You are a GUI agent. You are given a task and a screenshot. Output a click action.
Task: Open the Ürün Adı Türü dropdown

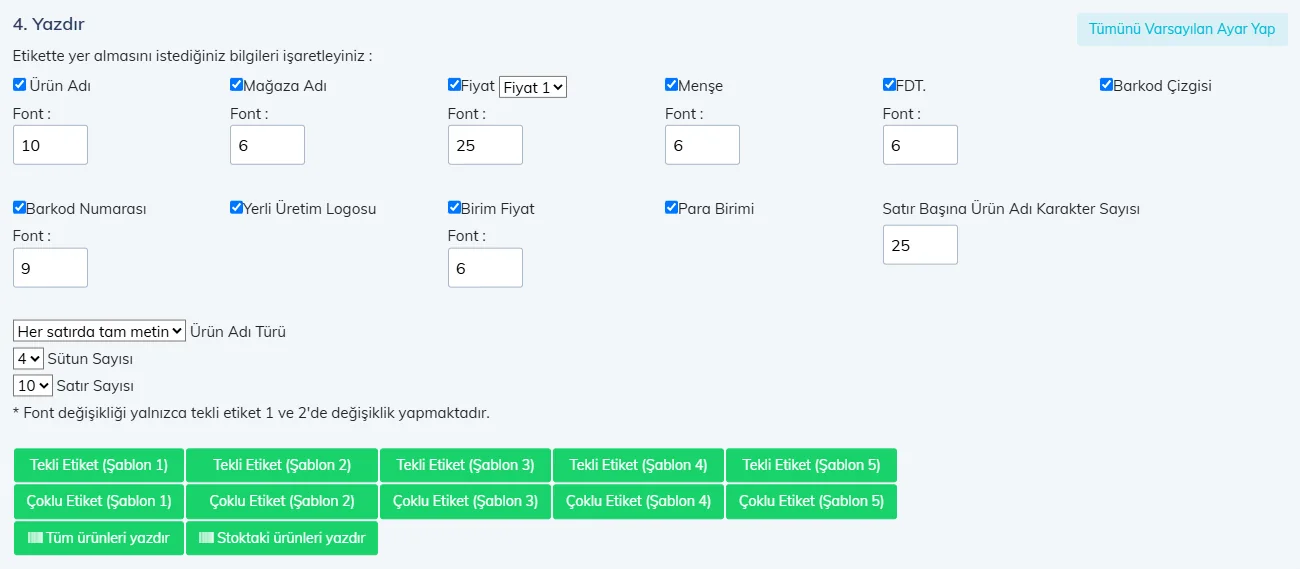(x=99, y=331)
